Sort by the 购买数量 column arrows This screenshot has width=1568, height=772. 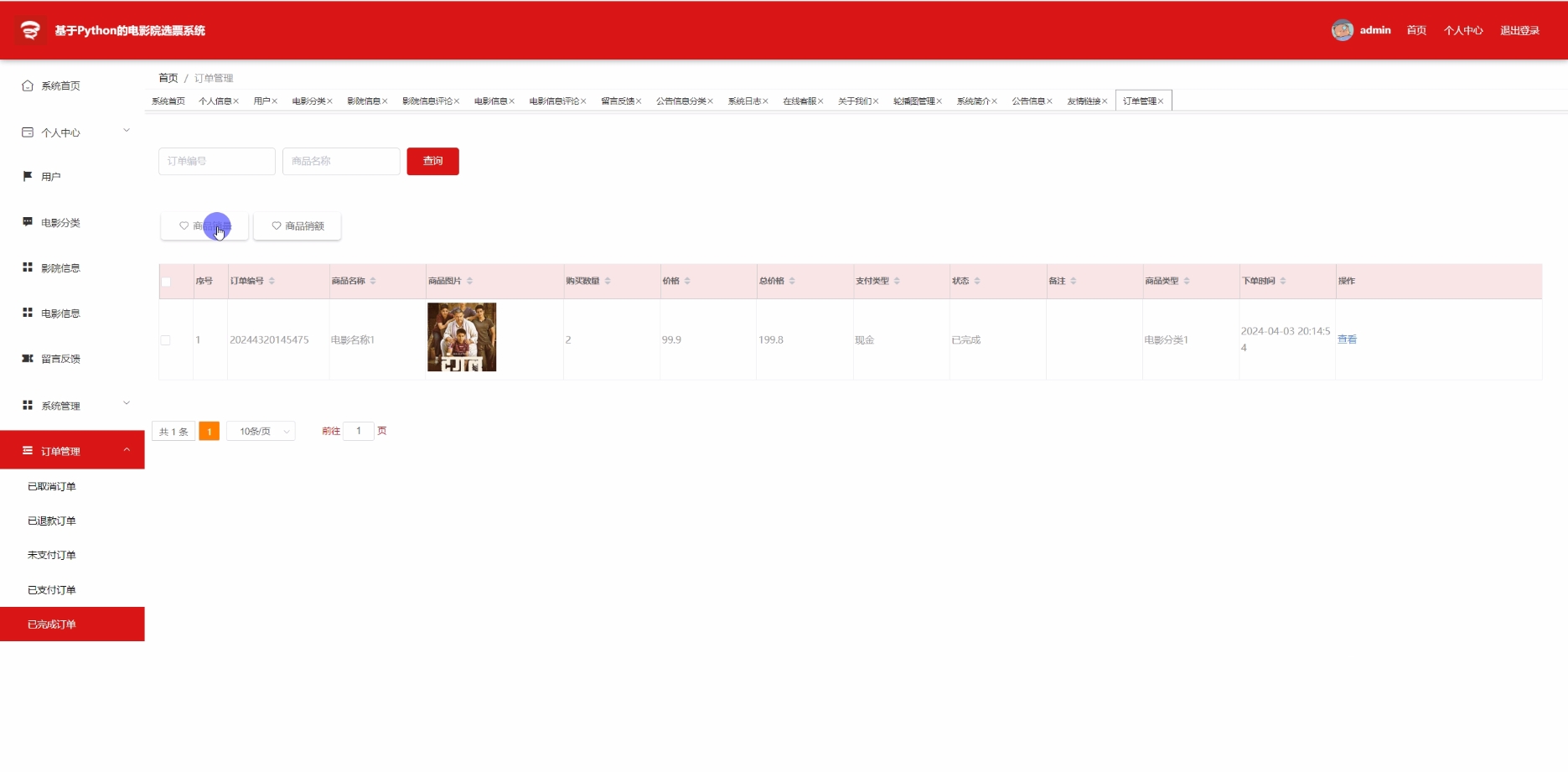tap(608, 281)
